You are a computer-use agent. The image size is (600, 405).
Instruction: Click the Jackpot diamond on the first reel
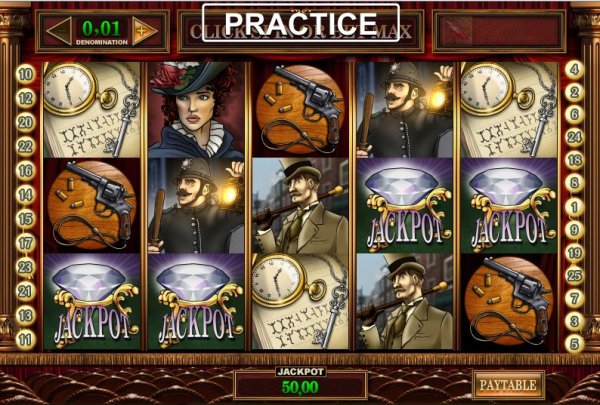[92, 301]
